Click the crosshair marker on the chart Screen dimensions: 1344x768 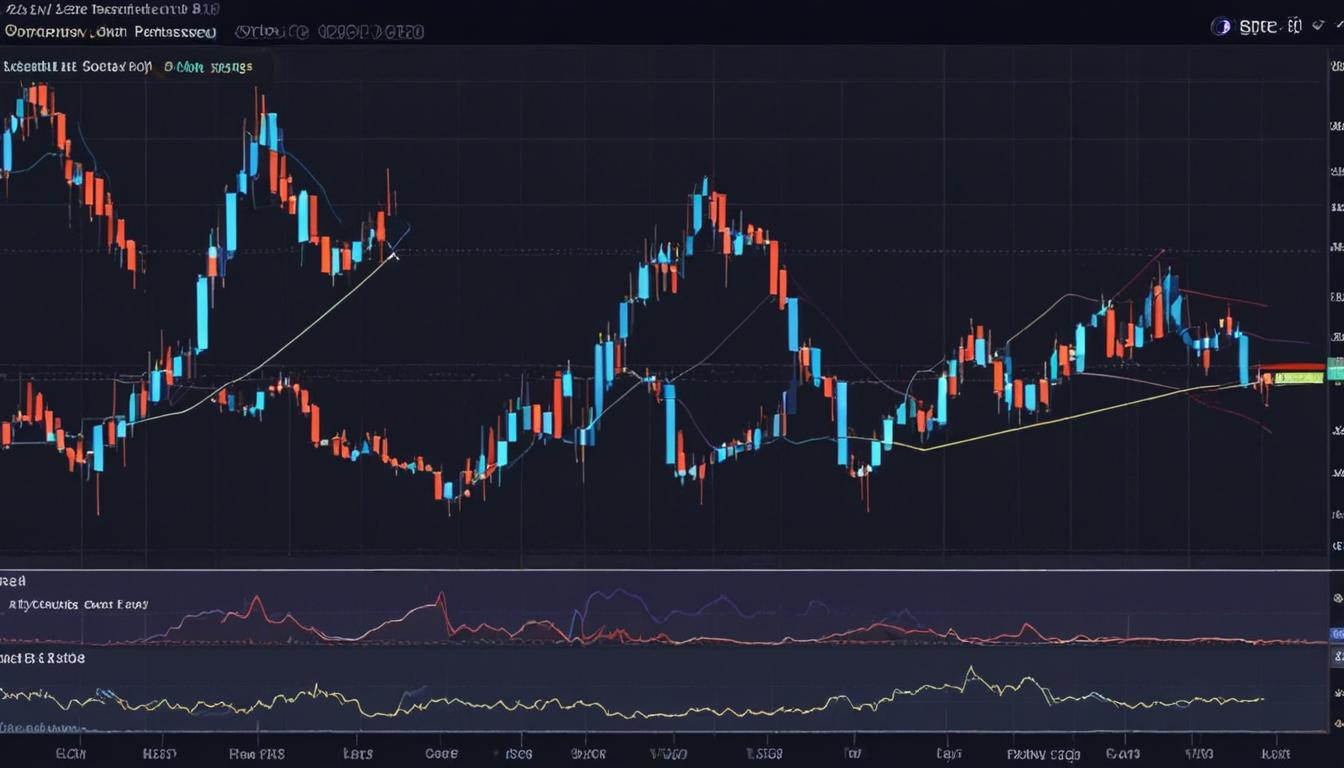point(394,256)
